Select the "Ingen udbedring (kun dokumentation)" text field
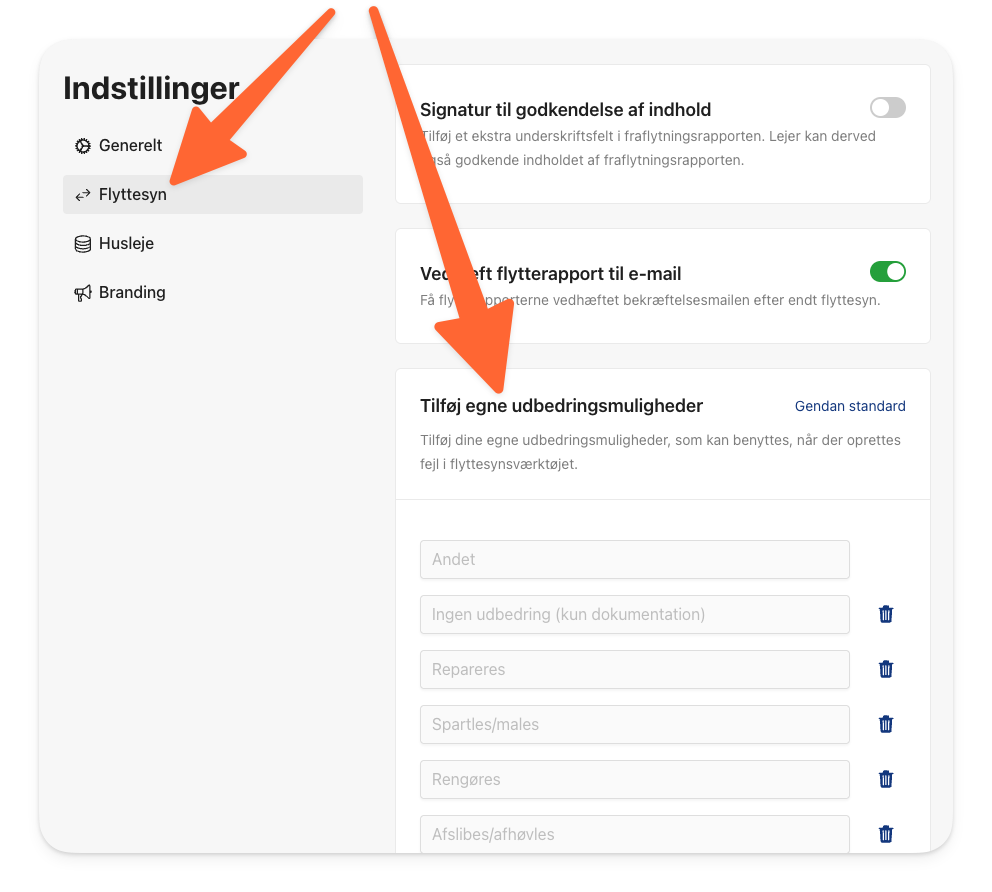The image size is (992, 892). tap(635, 614)
